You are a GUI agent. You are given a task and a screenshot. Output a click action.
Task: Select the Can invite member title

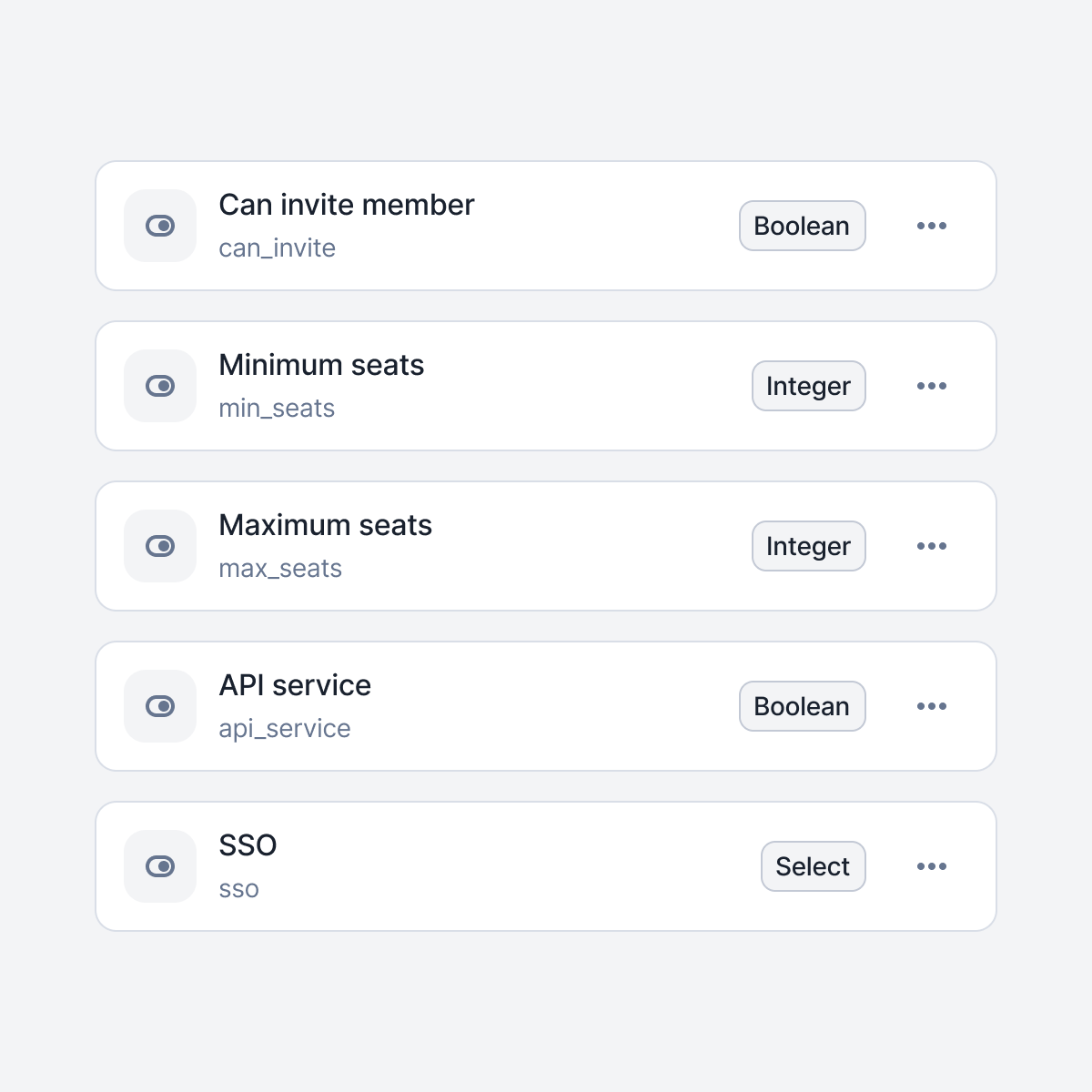(346, 205)
